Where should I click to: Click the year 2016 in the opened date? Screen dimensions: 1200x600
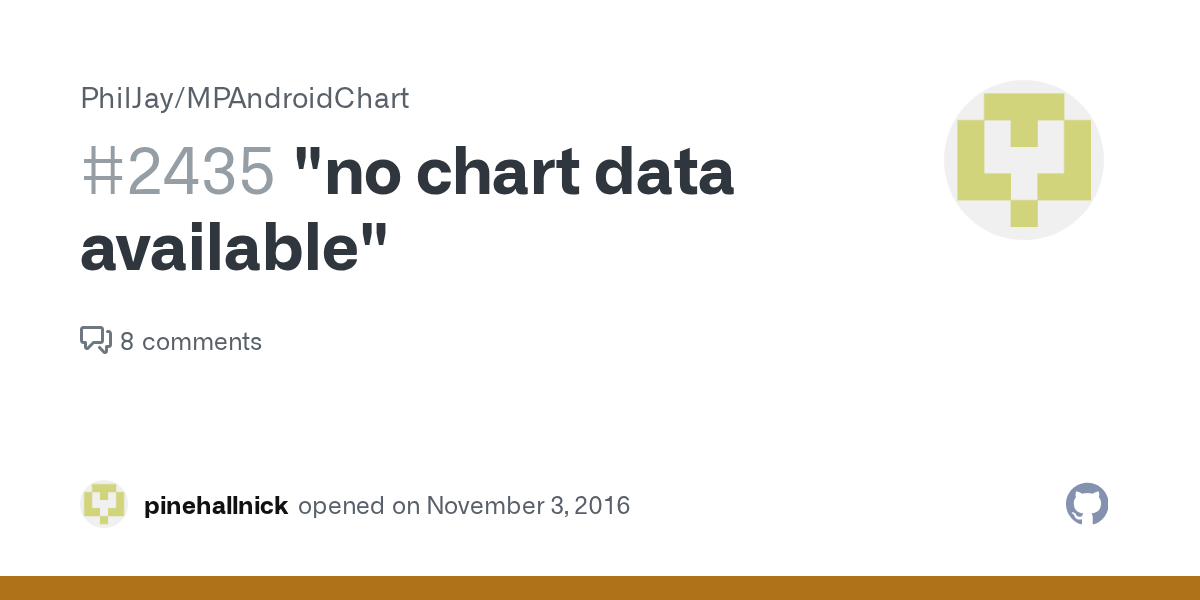pos(602,506)
